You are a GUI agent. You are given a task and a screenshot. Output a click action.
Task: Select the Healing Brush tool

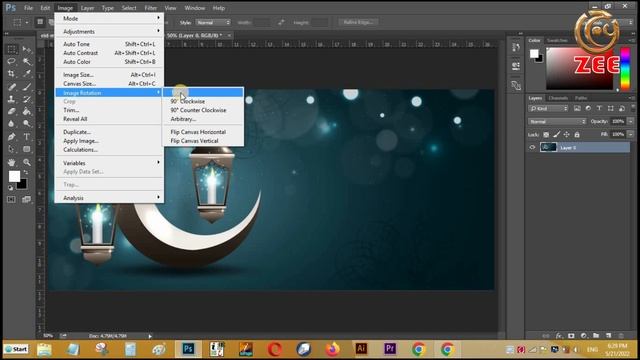pyautogui.click(x=12, y=87)
